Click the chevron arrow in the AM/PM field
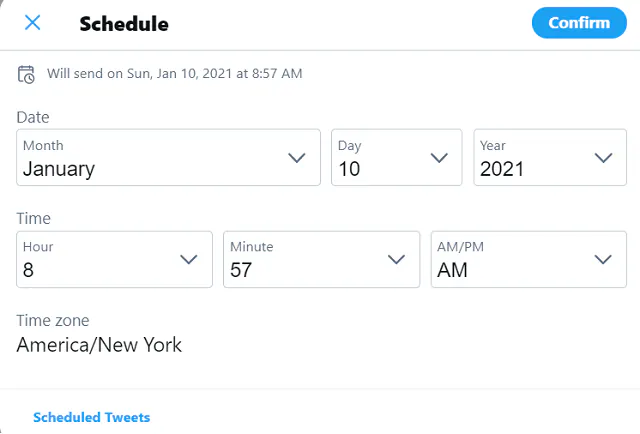Screen dimensions: 640x434 click(603, 259)
